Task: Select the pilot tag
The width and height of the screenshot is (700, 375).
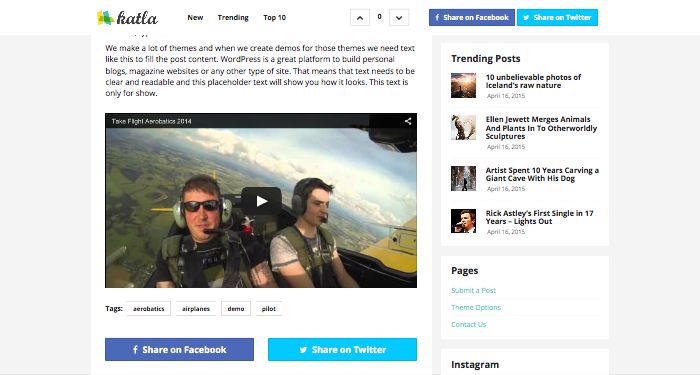Action: 269,308
